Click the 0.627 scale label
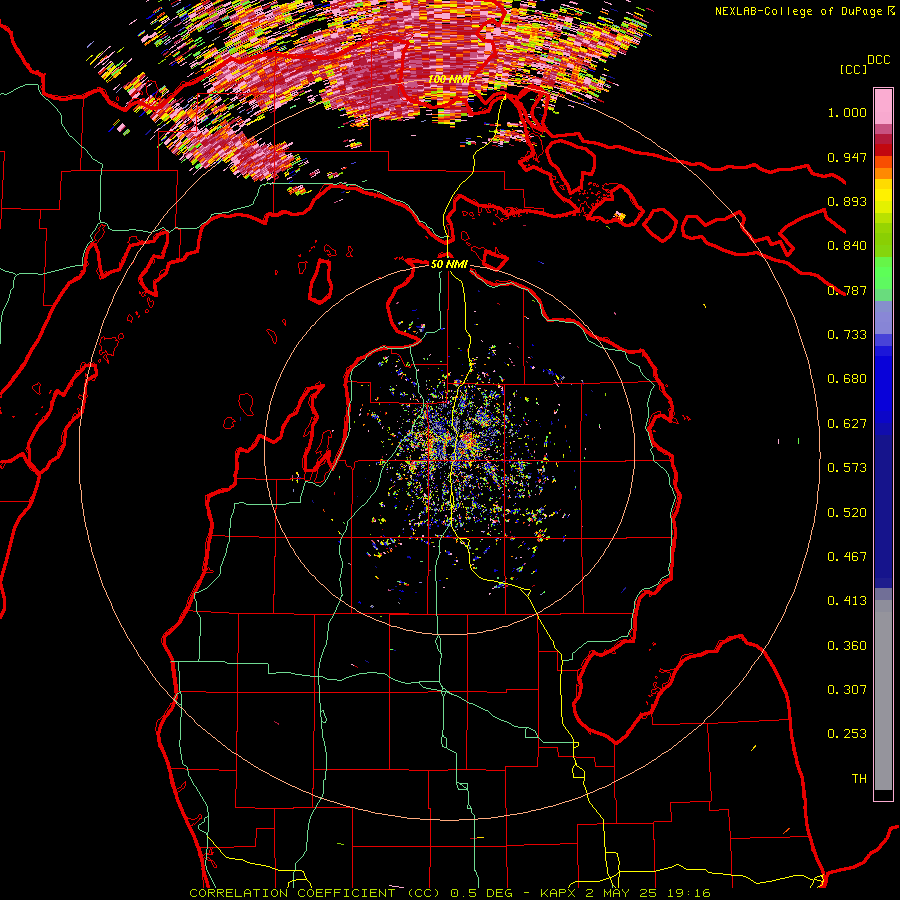 tap(847, 424)
